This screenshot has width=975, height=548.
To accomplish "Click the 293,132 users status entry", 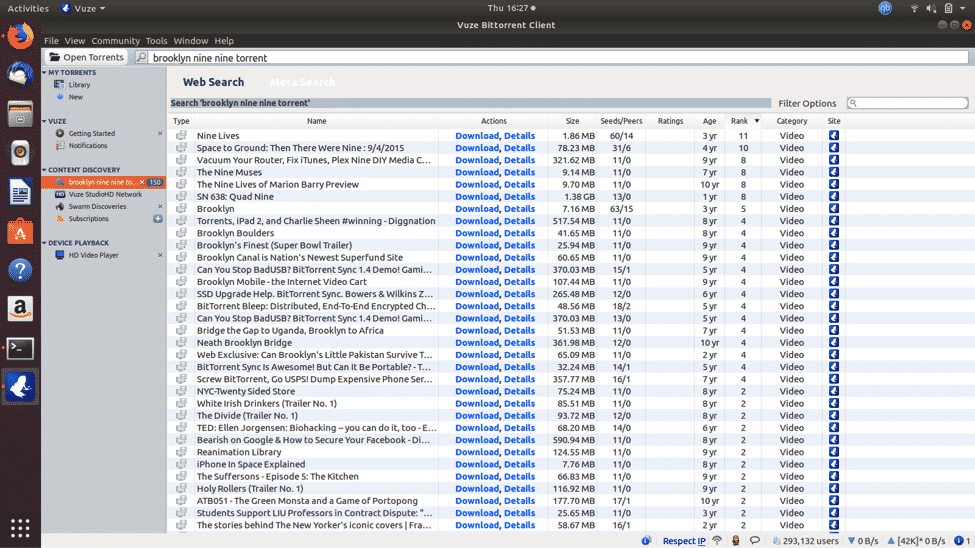I will [x=805, y=541].
